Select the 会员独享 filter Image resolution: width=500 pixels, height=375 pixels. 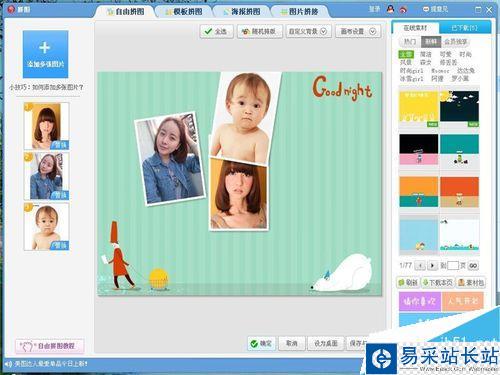point(456,42)
